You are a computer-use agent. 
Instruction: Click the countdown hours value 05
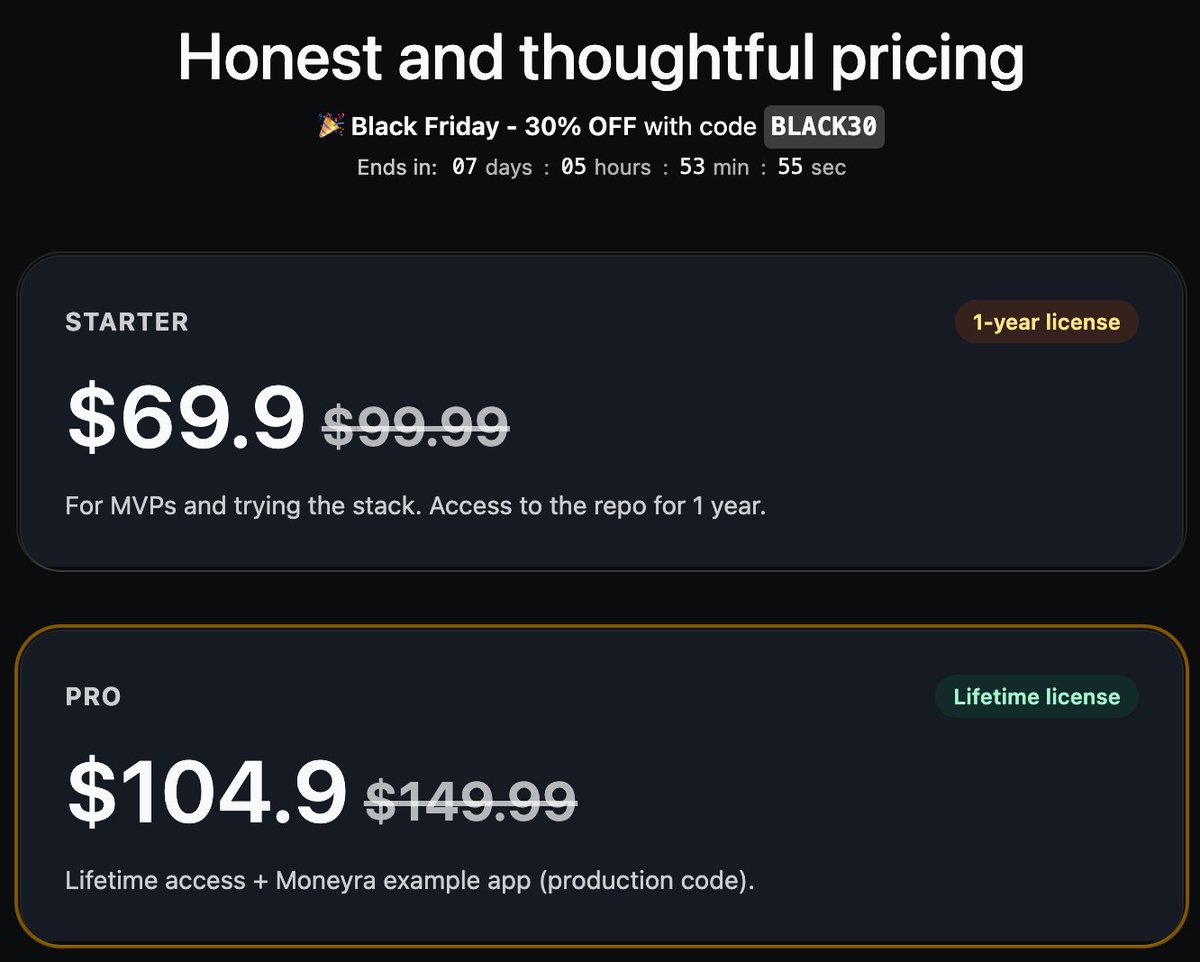coord(573,167)
